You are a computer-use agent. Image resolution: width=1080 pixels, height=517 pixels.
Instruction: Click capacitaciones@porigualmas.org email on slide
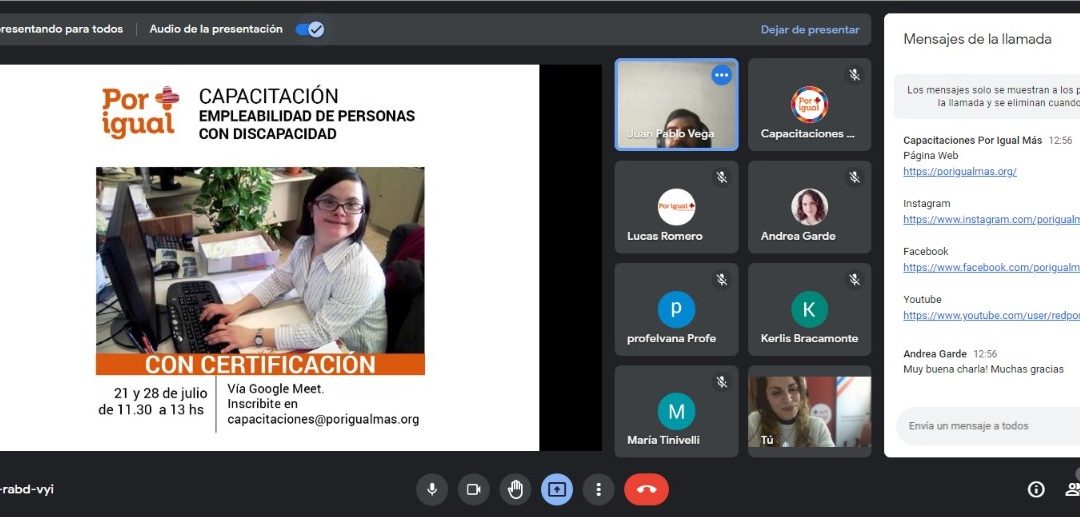tap(323, 419)
